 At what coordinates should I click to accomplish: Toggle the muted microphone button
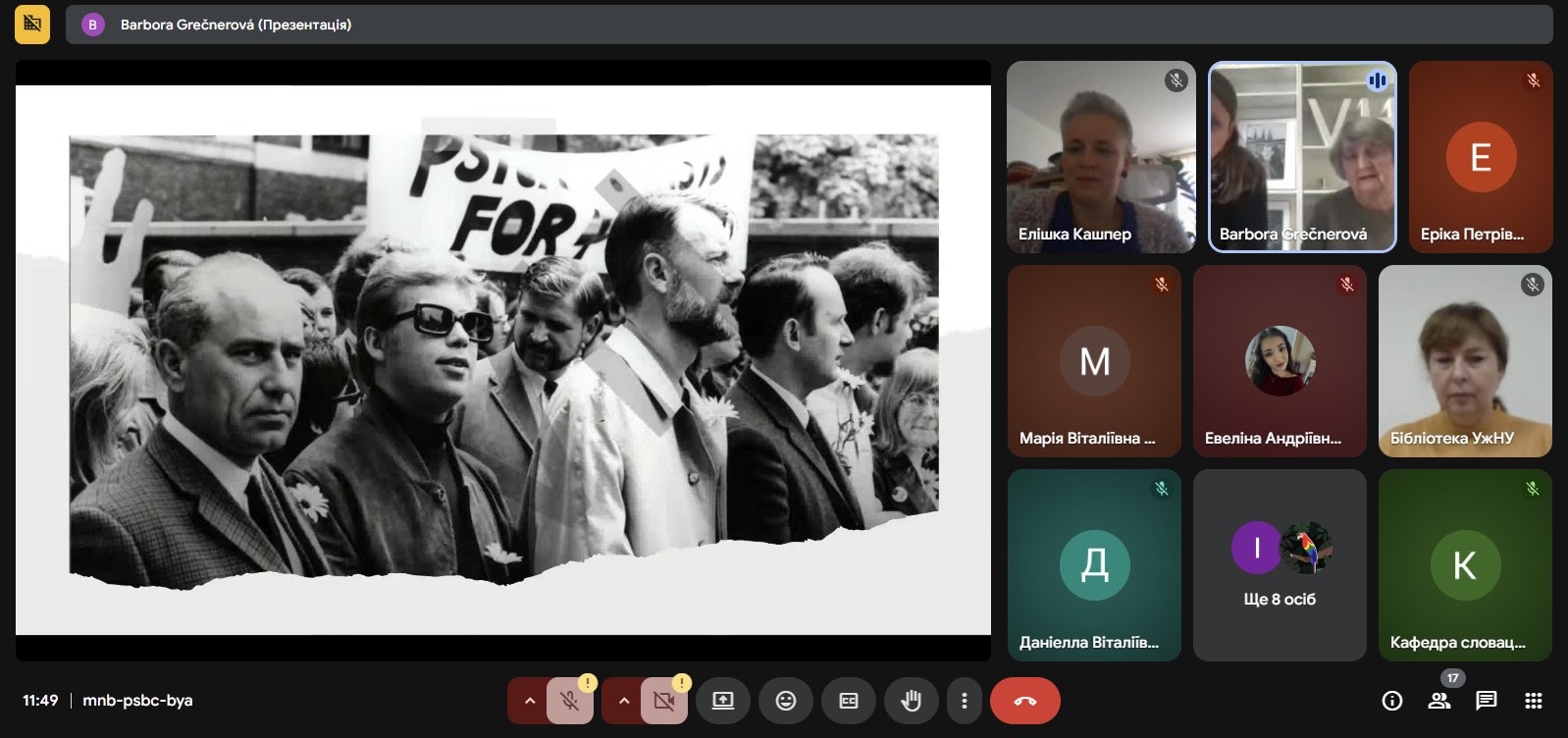click(x=569, y=701)
